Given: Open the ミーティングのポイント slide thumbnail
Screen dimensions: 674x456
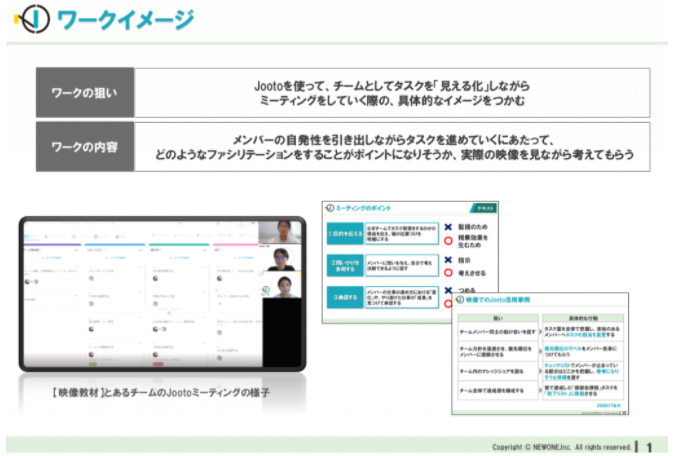Looking at the screenshot, I should click(410, 262).
